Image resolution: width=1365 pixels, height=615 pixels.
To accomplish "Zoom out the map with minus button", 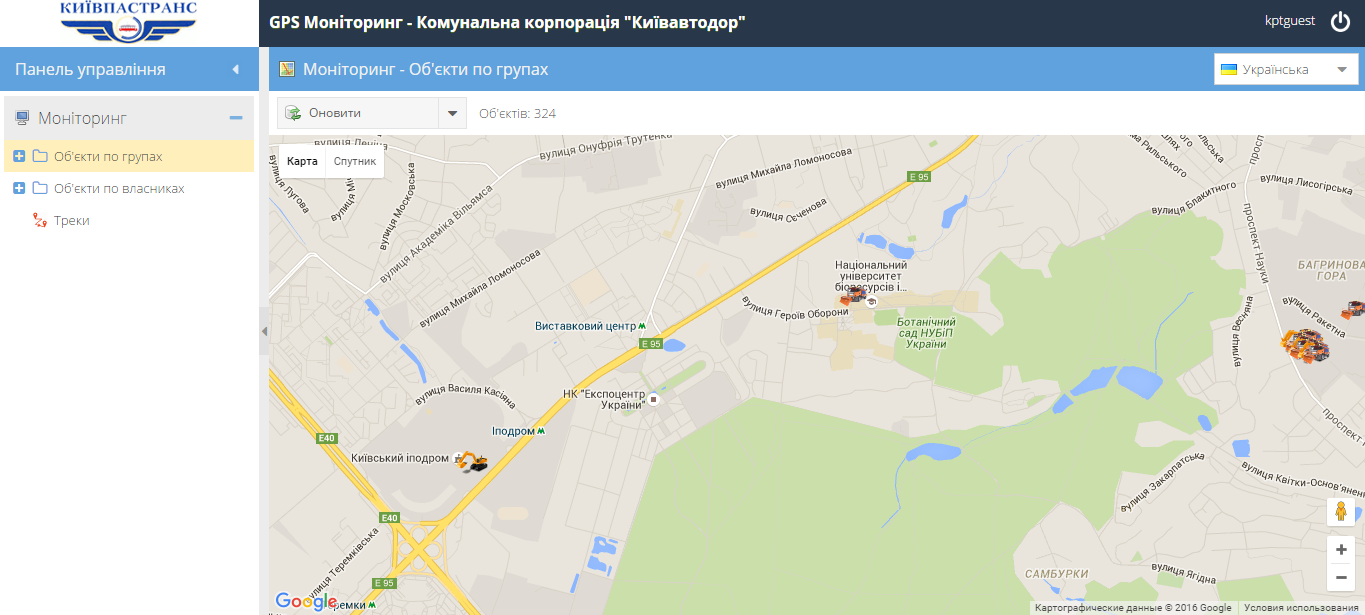I will (x=1341, y=577).
